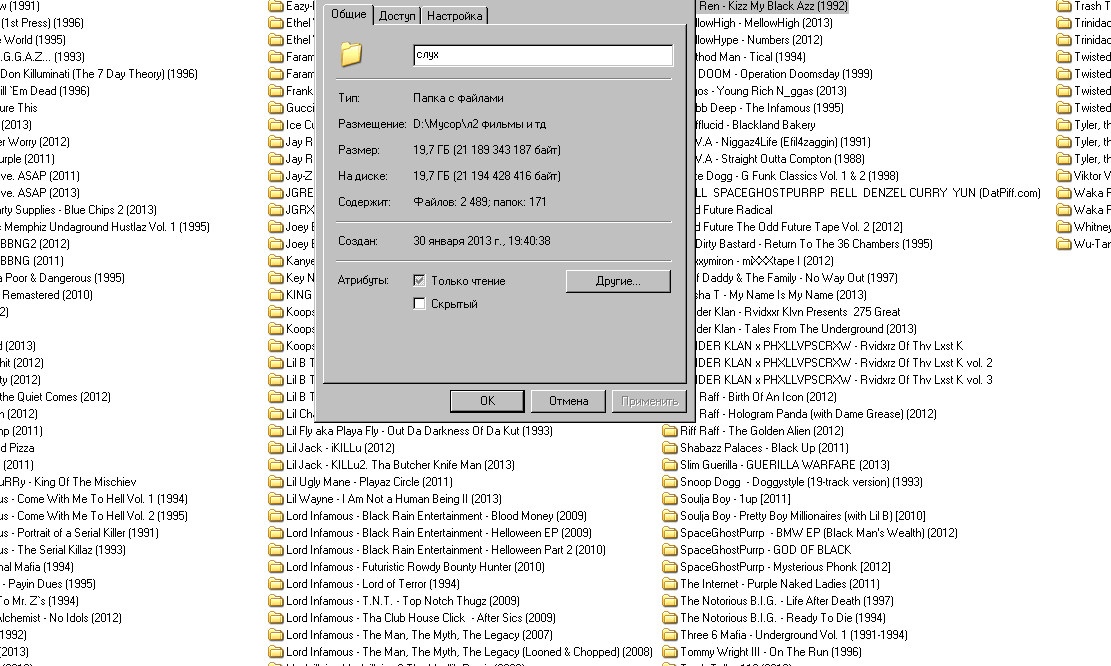This screenshot has height=666, width=1111.
Task: Open the Другие... attributes button
Action: [618, 281]
